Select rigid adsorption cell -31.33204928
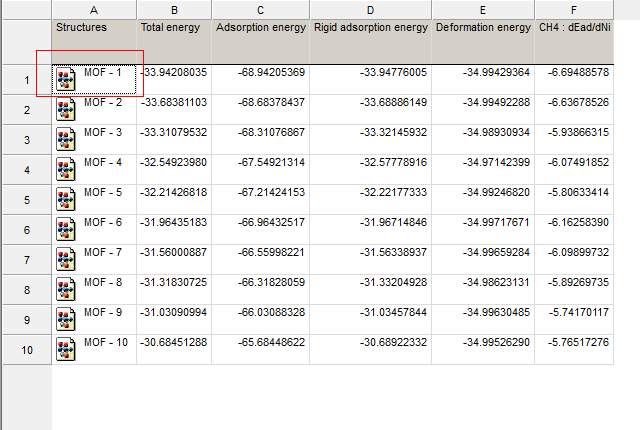The image size is (640, 430). click(x=371, y=290)
